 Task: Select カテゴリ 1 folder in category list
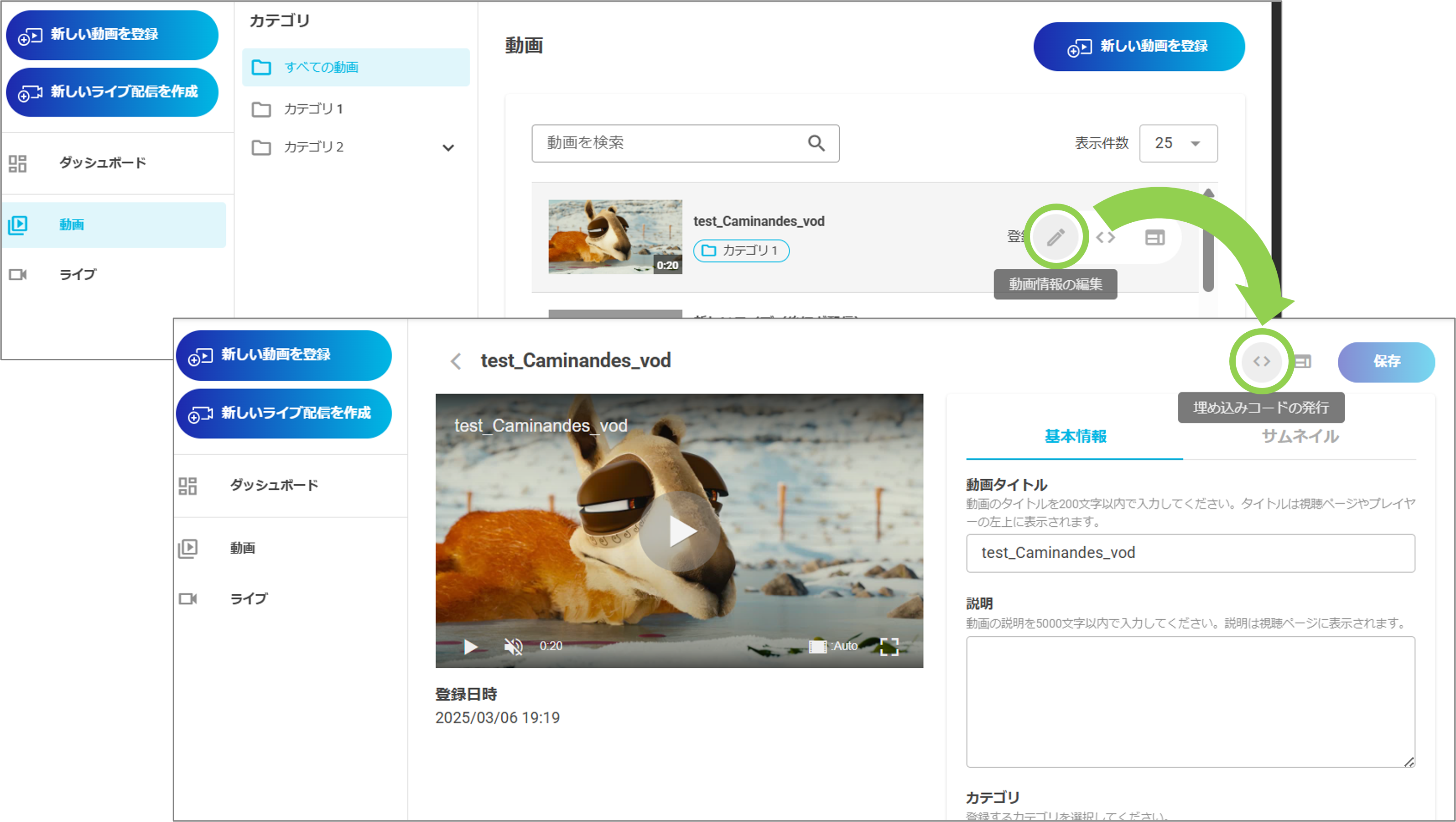(x=355, y=109)
